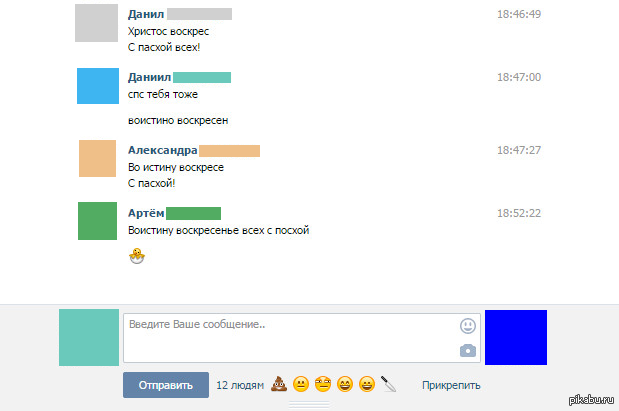
Task: Open the Прикрепить attach menu
Action: point(451,385)
